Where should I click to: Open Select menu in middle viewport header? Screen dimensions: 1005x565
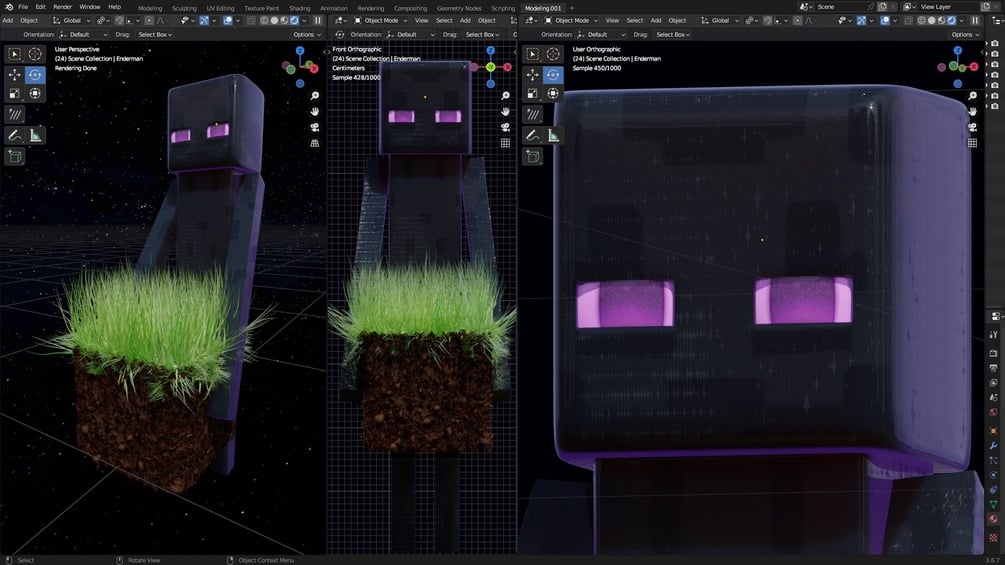[x=444, y=20]
